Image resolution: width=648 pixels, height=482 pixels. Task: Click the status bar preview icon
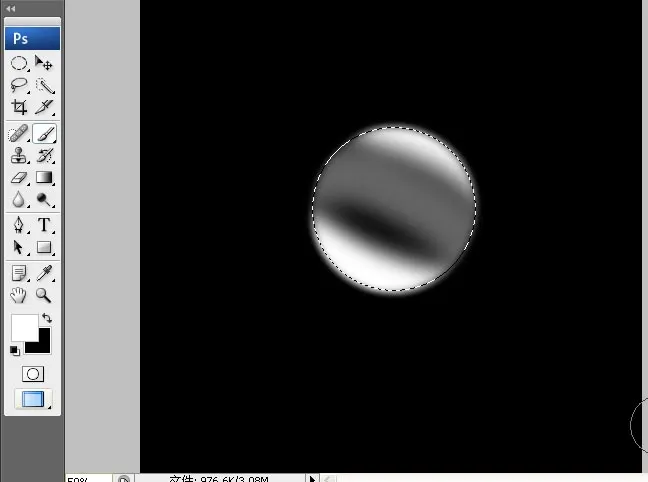pos(123,479)
